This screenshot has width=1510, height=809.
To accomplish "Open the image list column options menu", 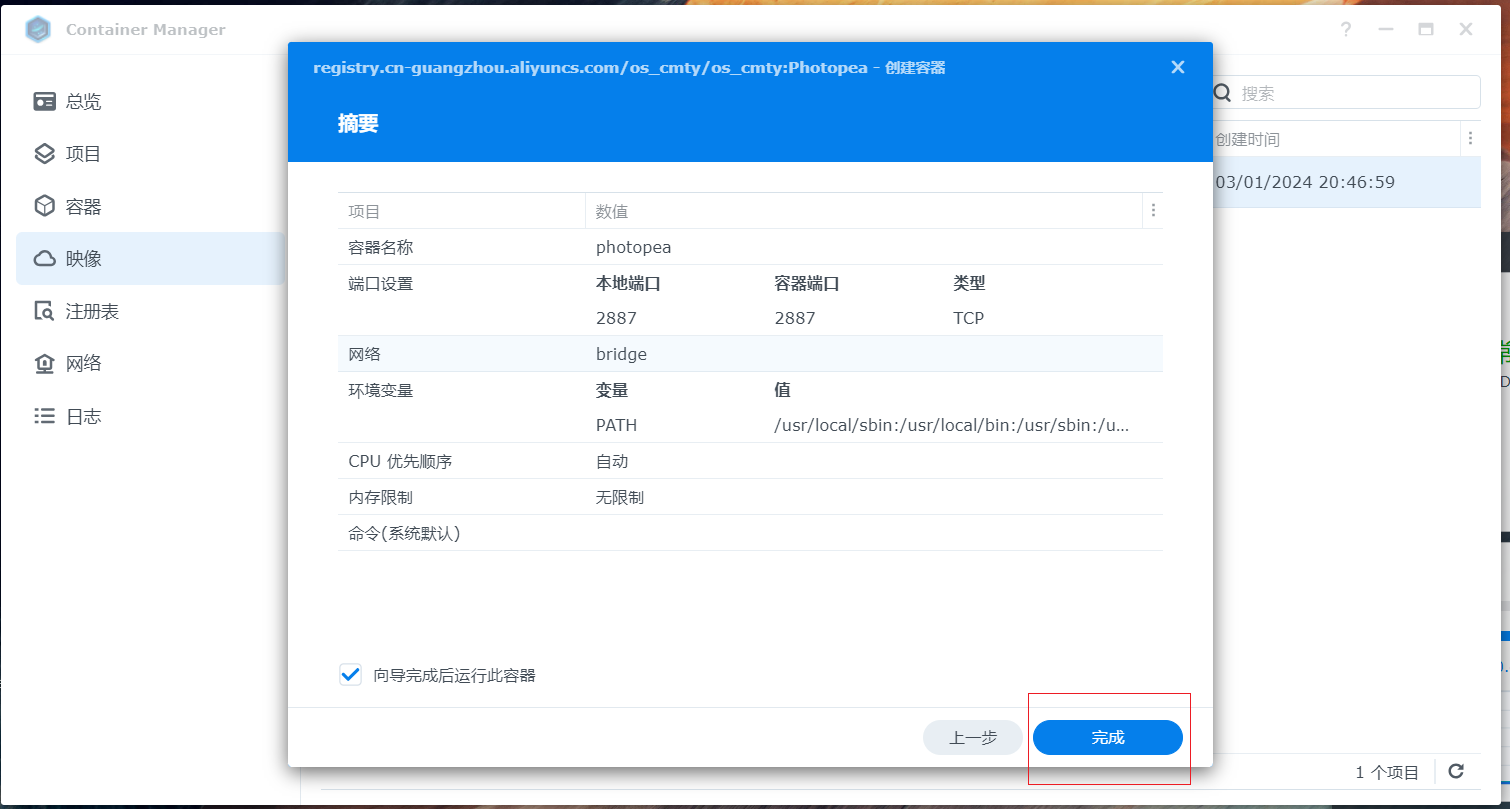I will coord(1470,138).
